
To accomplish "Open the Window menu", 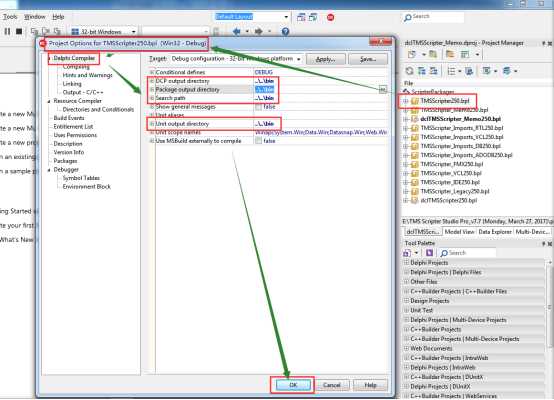I will pyautogui.click(x=35, y=17).
